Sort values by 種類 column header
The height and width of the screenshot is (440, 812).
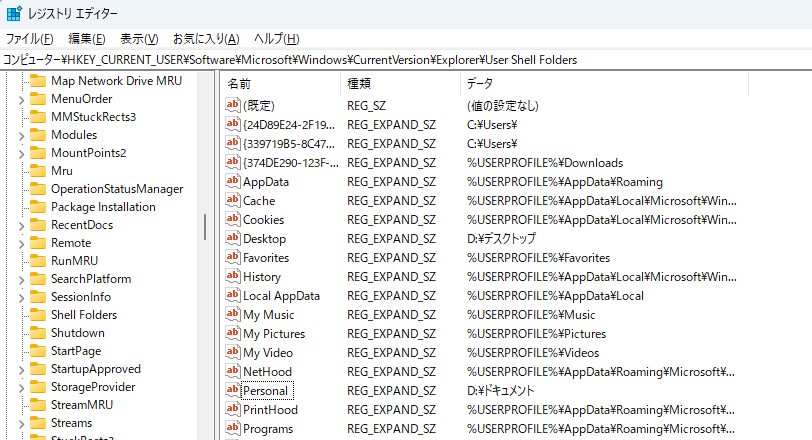click(400, 84)
